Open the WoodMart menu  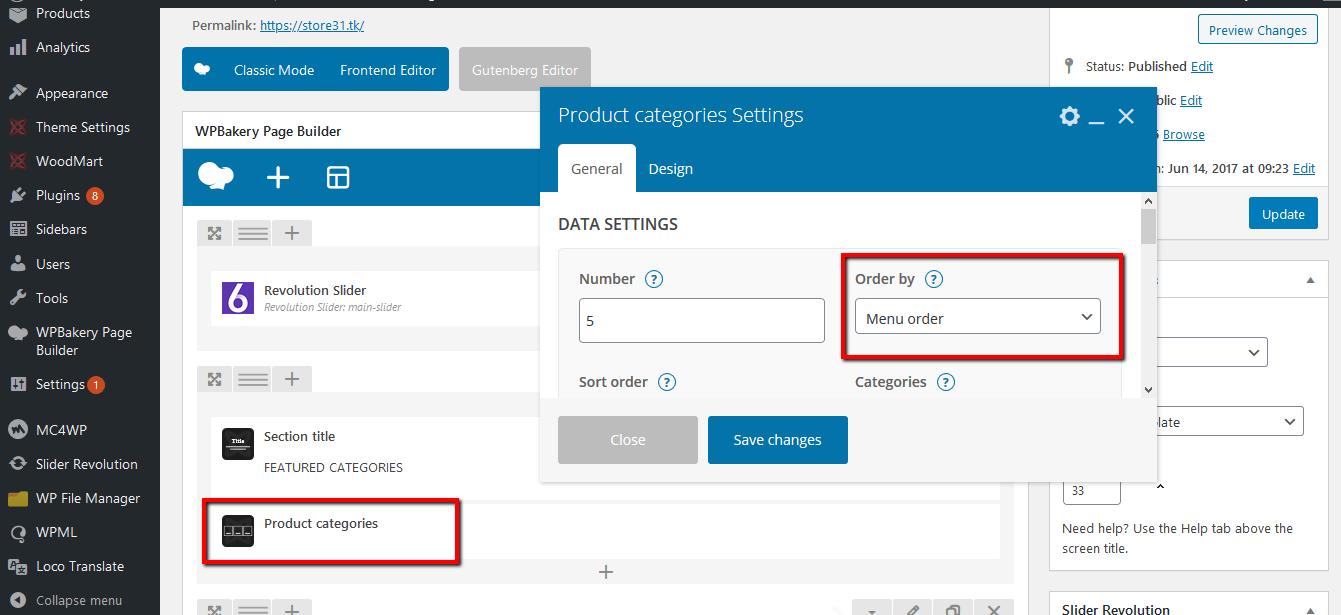coord(69,161)
